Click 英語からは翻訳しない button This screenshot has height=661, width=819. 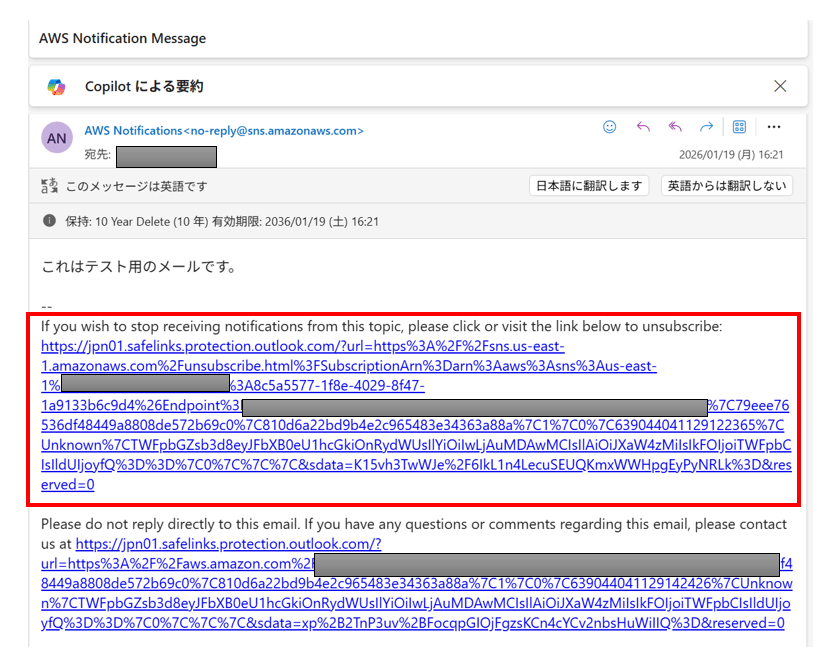[x=727, y=186]
